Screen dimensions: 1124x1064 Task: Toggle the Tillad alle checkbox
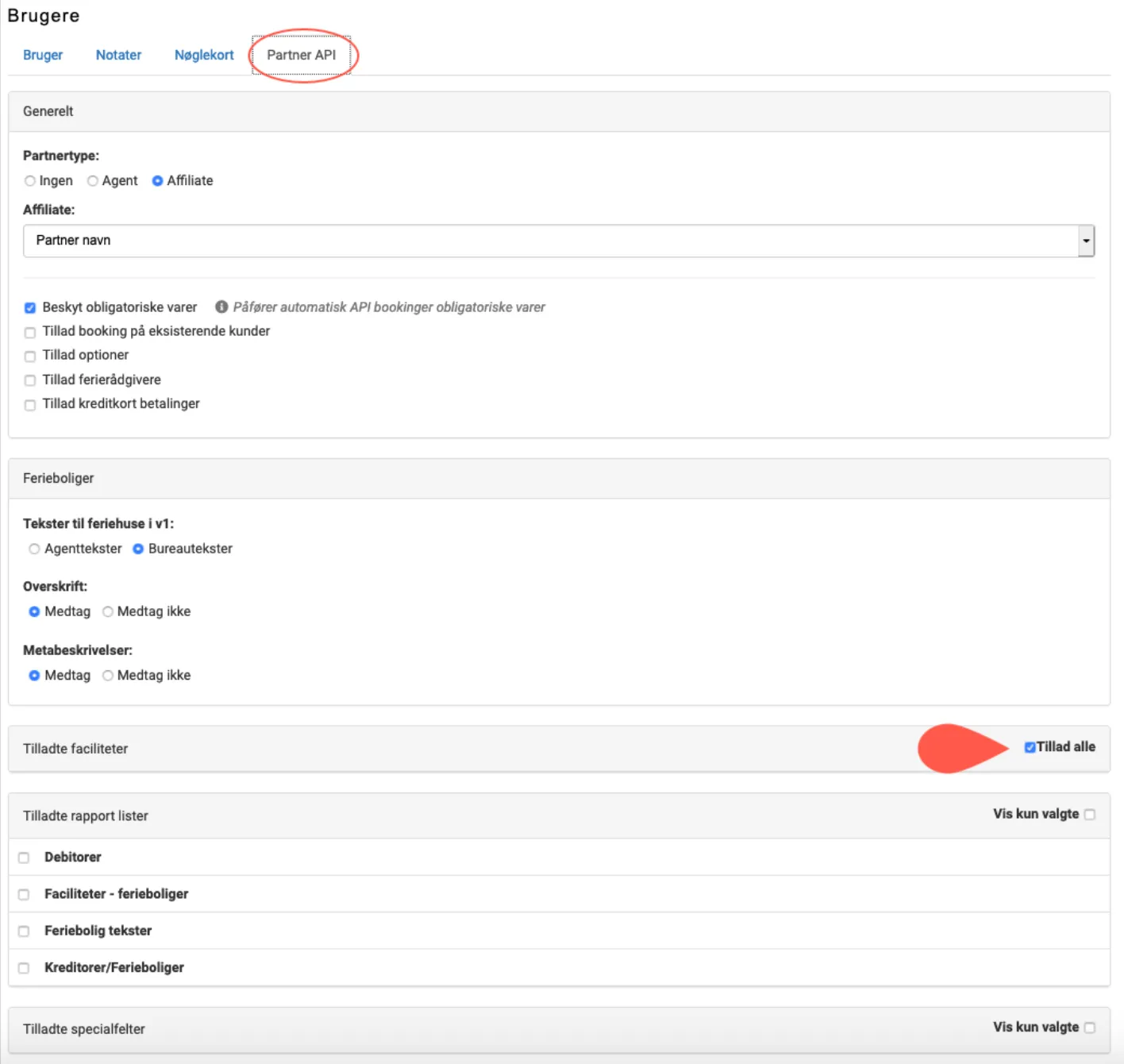[x=1030, y=747]
